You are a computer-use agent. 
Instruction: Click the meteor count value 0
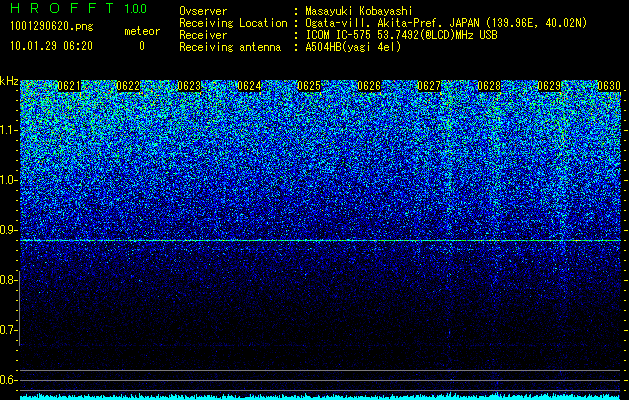pos(142,46)
